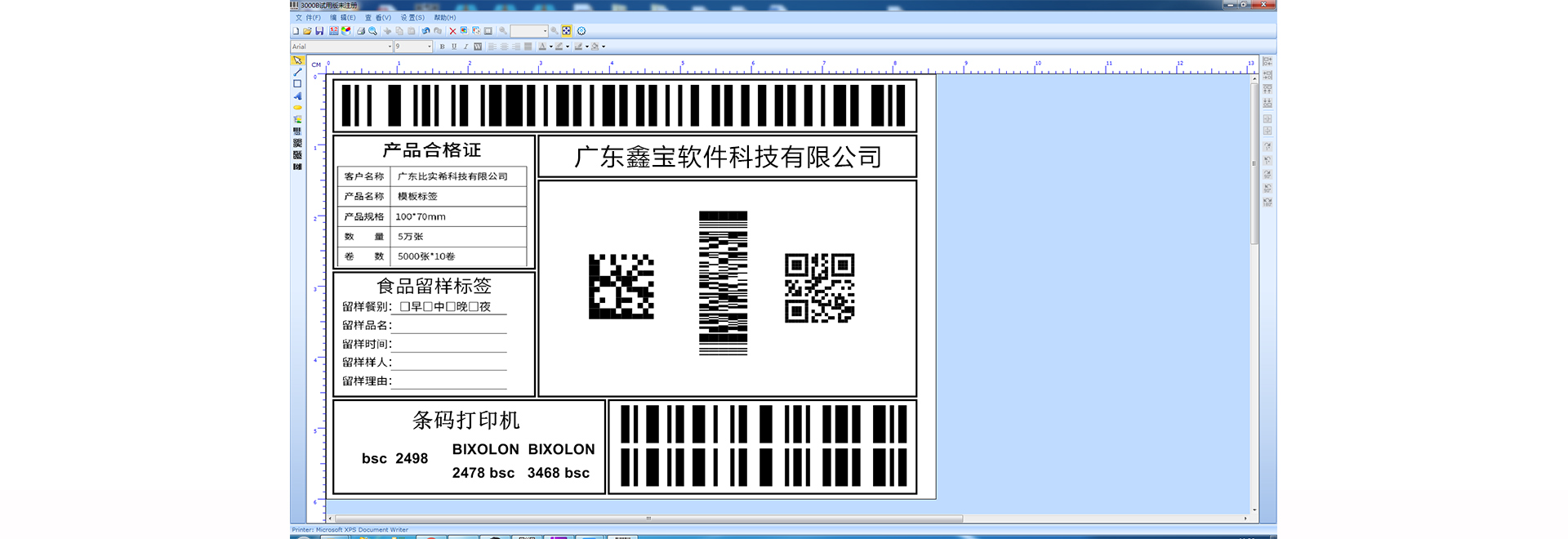Click the horizontal scrollbar below the canvas
This screenshot has height=539, width=1568.
[648, 519]
